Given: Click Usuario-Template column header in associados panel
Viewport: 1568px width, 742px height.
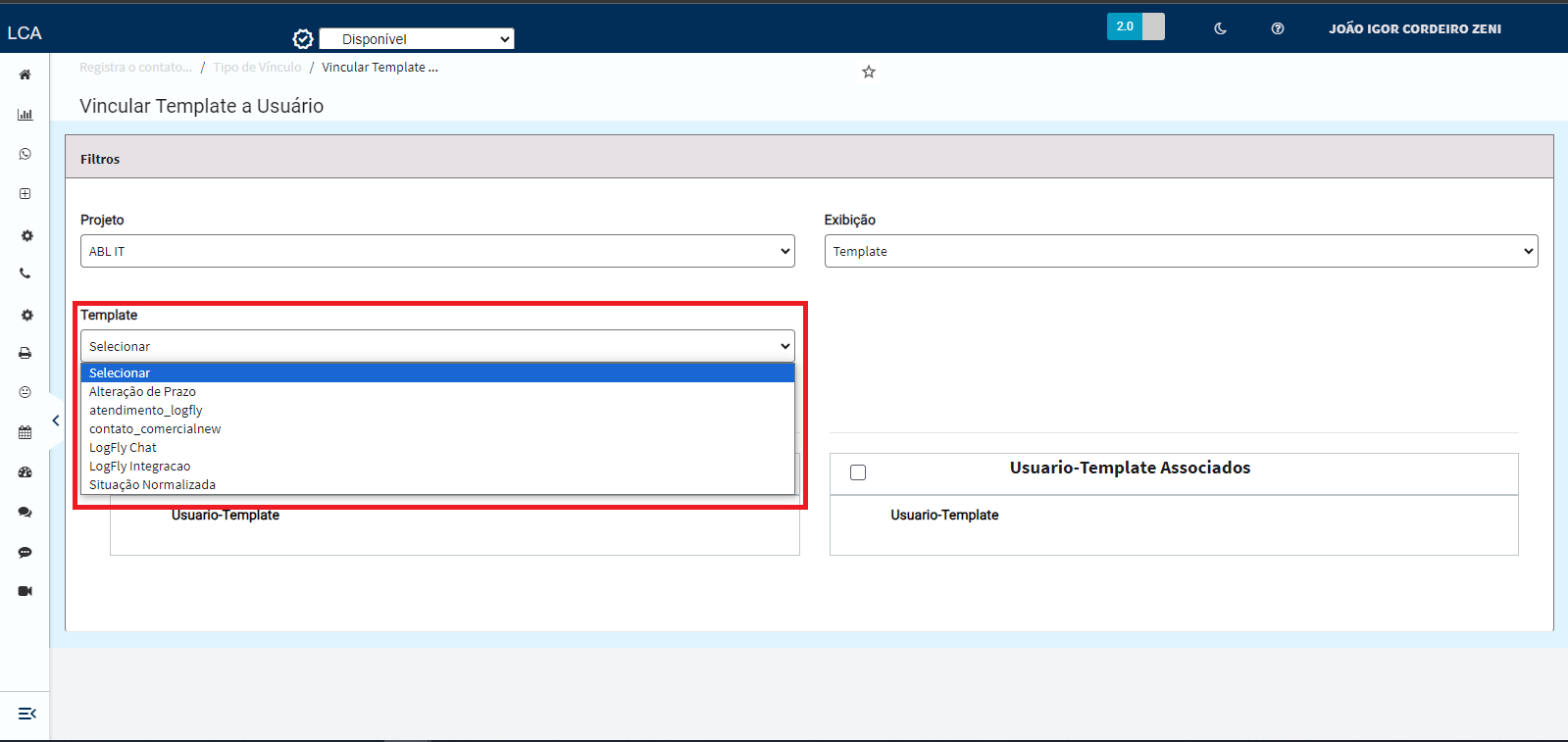Looking at the screenshot, I should point(944,515).
